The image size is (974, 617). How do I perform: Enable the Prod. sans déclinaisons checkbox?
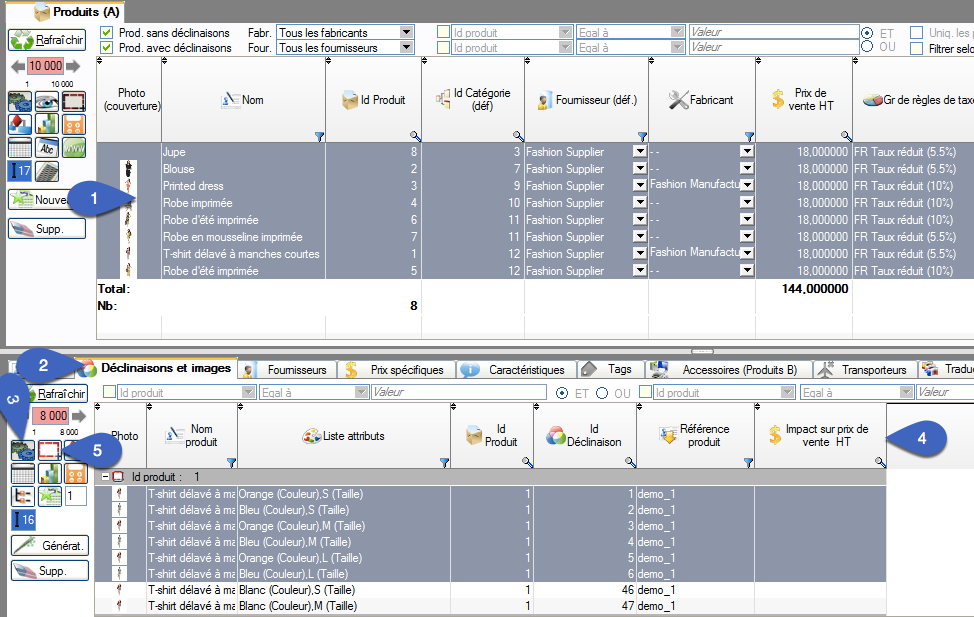[x=105, y=31]
